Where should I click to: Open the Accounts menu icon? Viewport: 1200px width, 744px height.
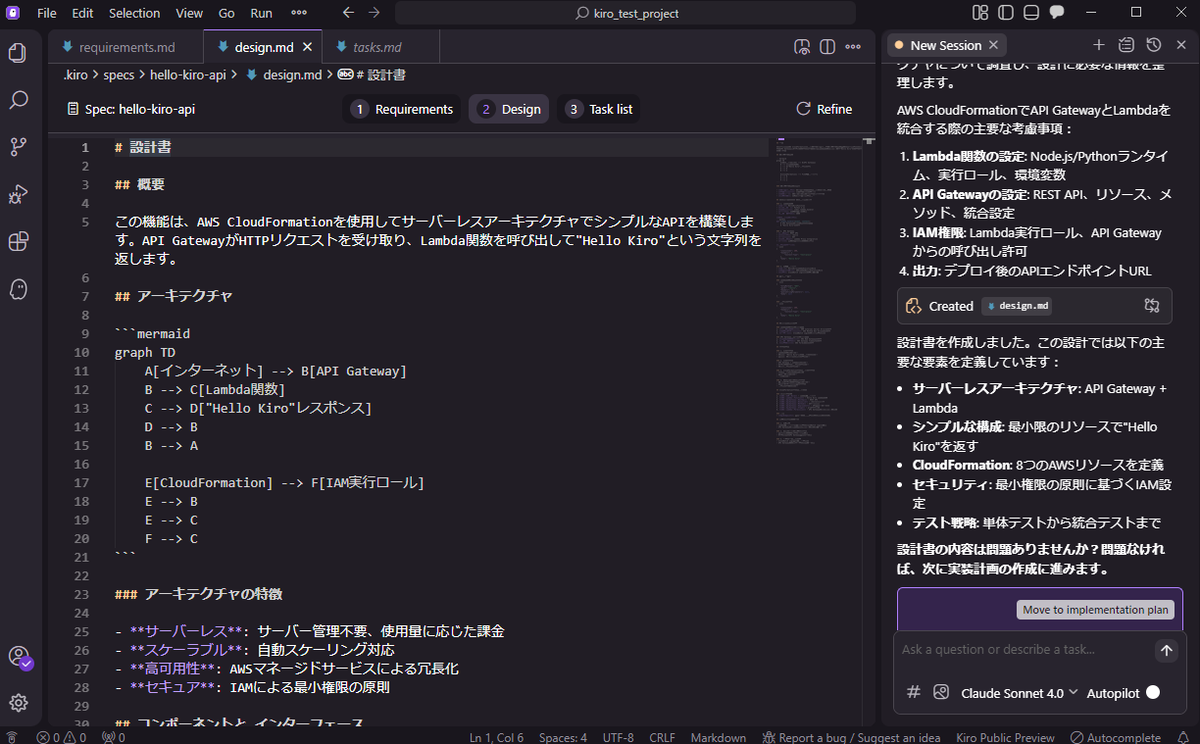(x=19, y=657)
